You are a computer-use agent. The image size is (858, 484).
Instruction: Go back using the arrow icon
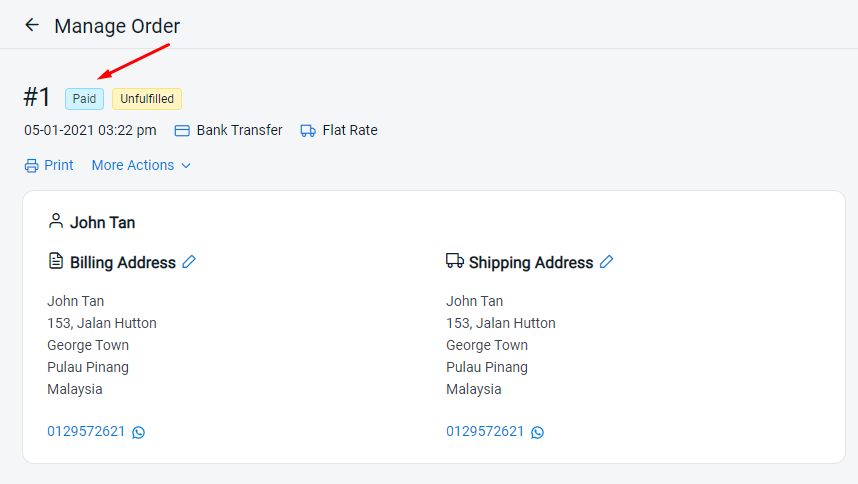click(x=32, y=25)
